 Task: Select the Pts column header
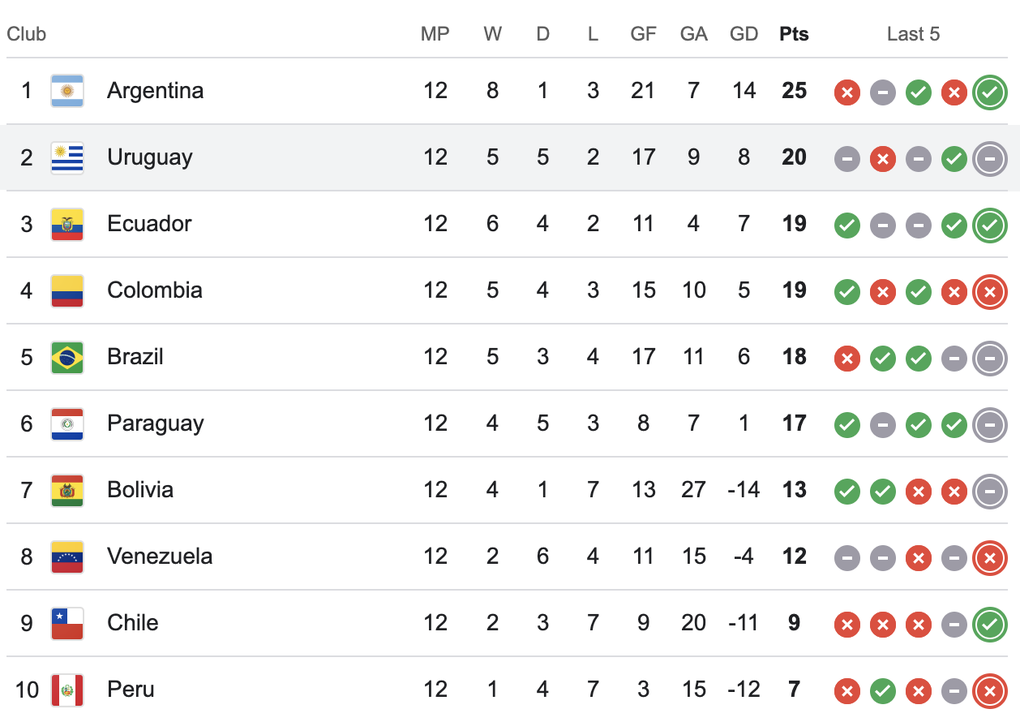point(794,34)
